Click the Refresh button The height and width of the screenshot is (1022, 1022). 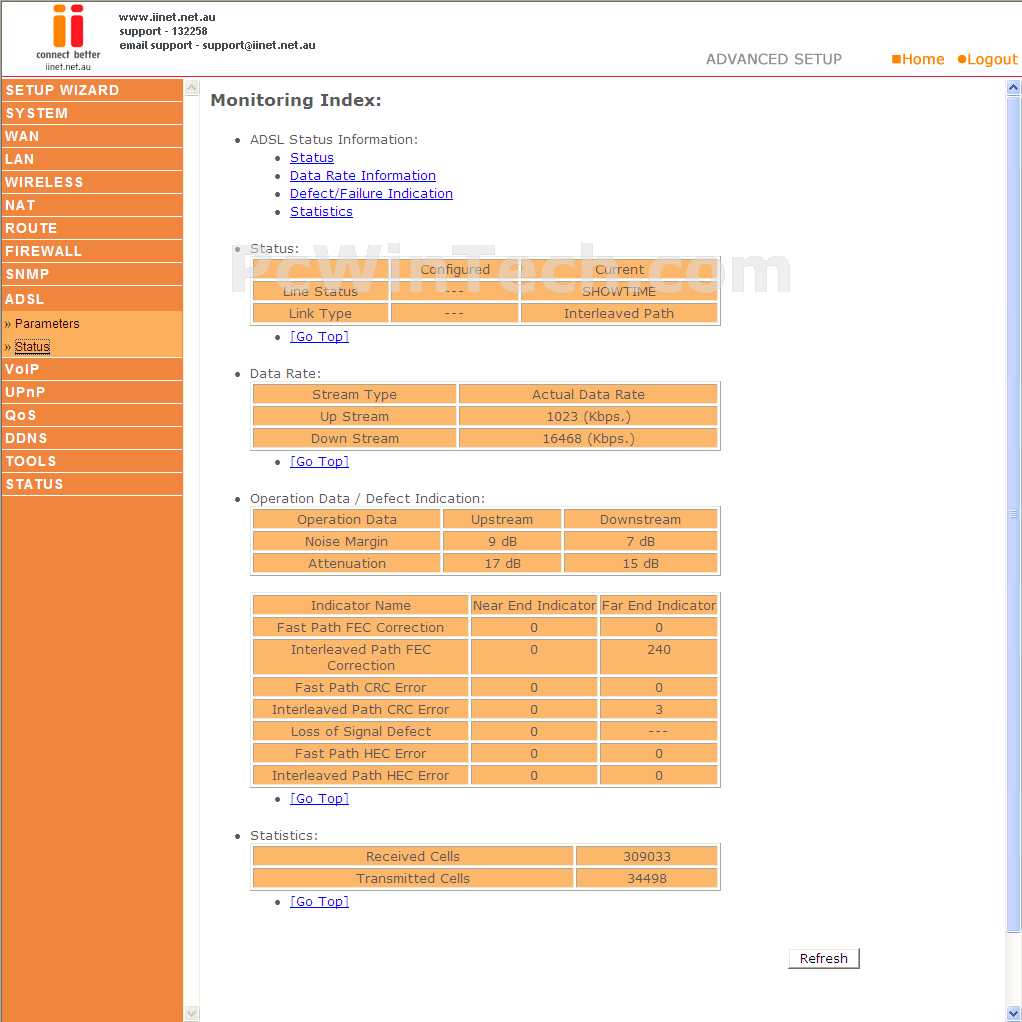[x=823, y=958]
